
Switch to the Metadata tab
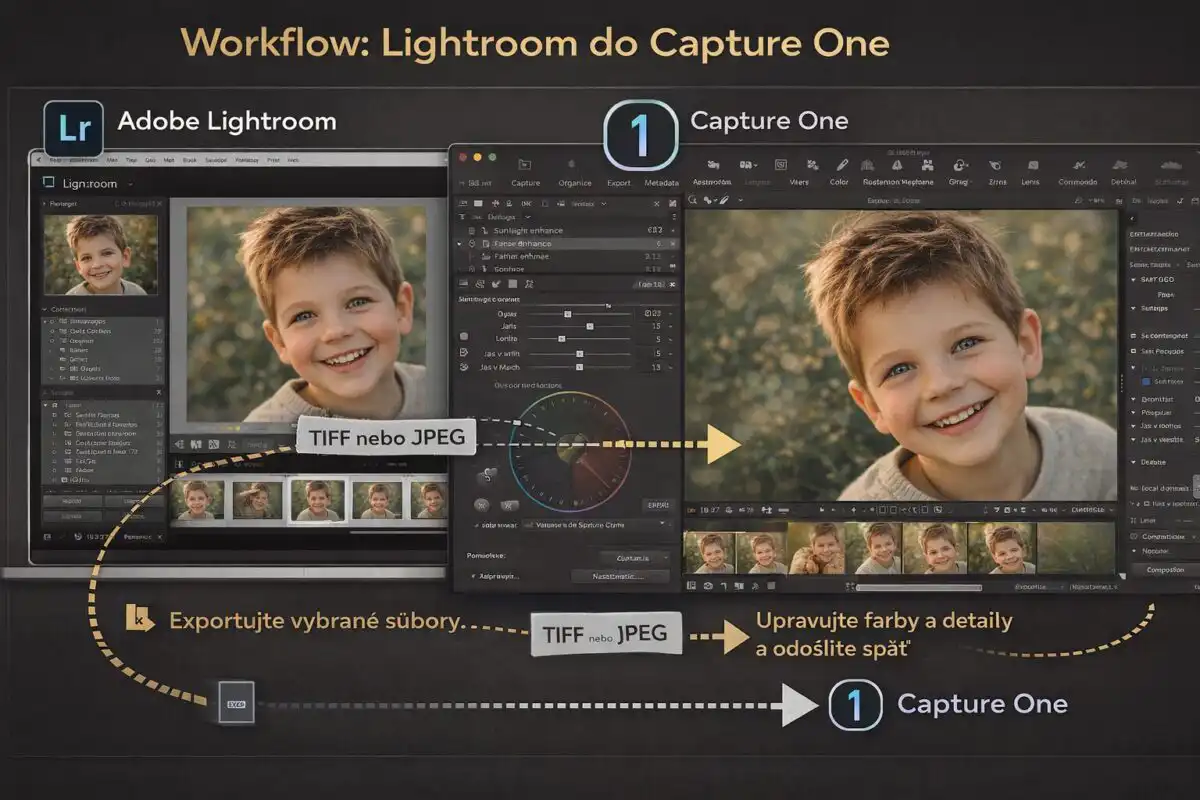point(661,183)
